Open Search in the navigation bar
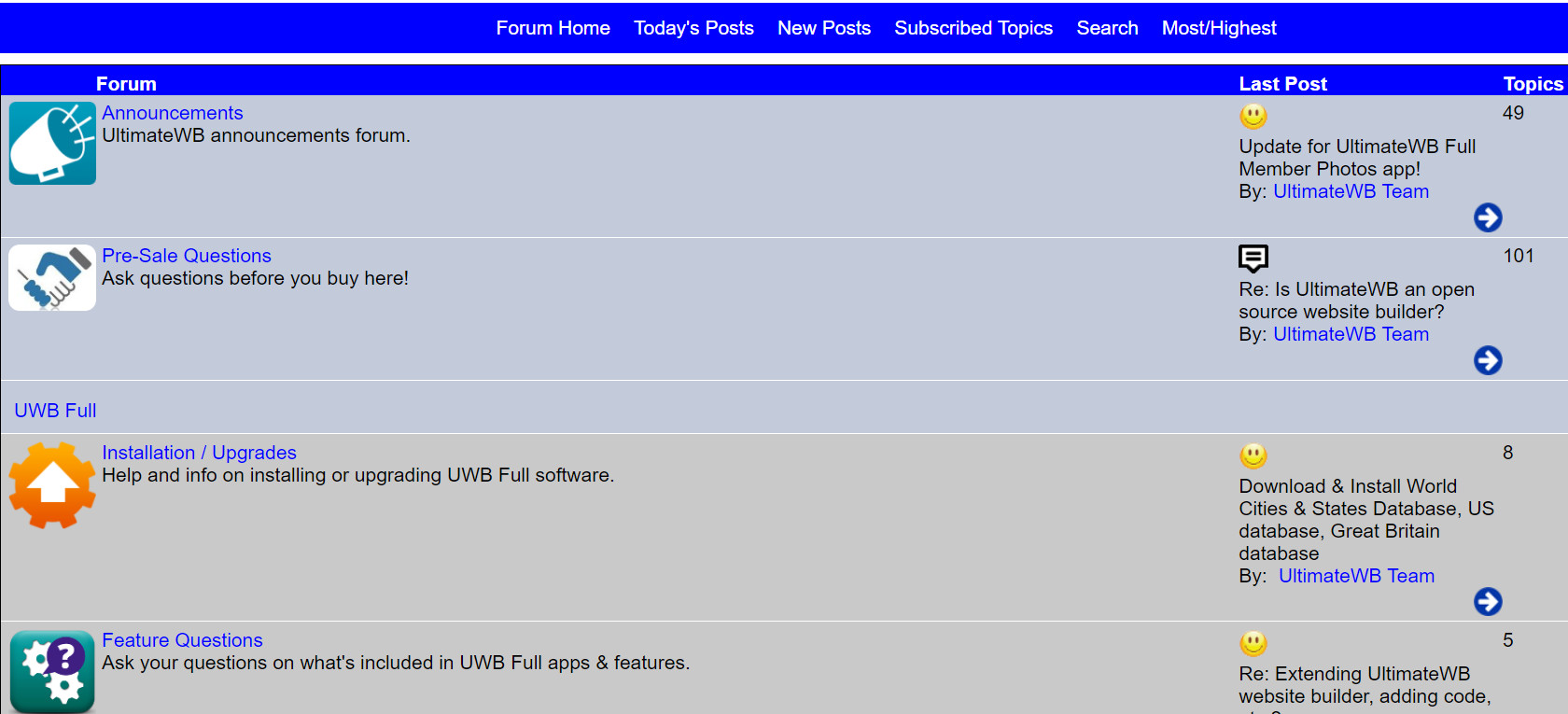1568x714 pixels. (1107, 28)
